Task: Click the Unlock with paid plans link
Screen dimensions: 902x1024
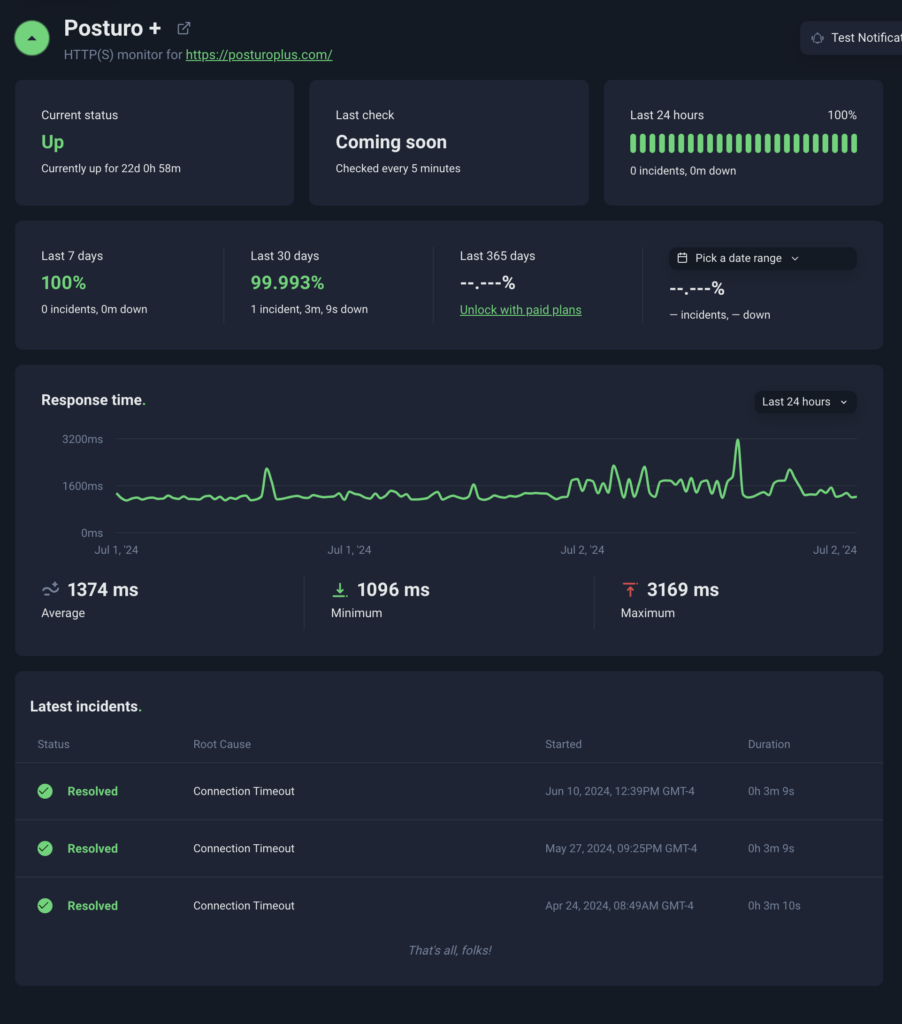Action: tap(520, 310)
